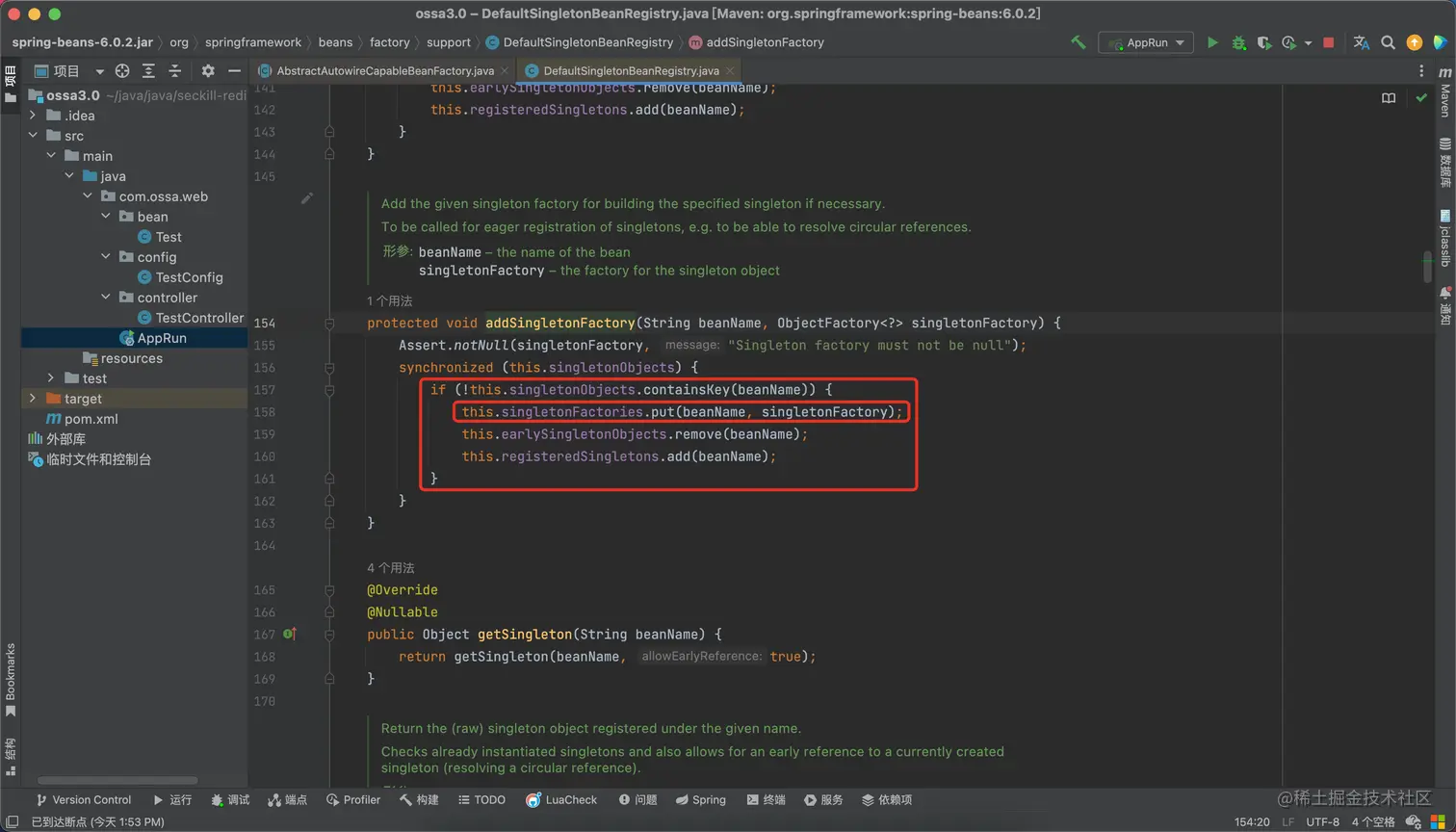Viewport: 1456px width, 832px height.
Task: Collapse the main folder
Action: click(52, 156)
